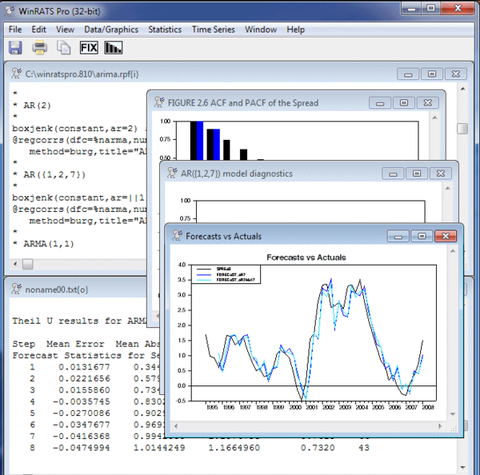Click the arima.rpf scroll up arrow
This screenshot has width=480, height=475.
pos(463,89)
